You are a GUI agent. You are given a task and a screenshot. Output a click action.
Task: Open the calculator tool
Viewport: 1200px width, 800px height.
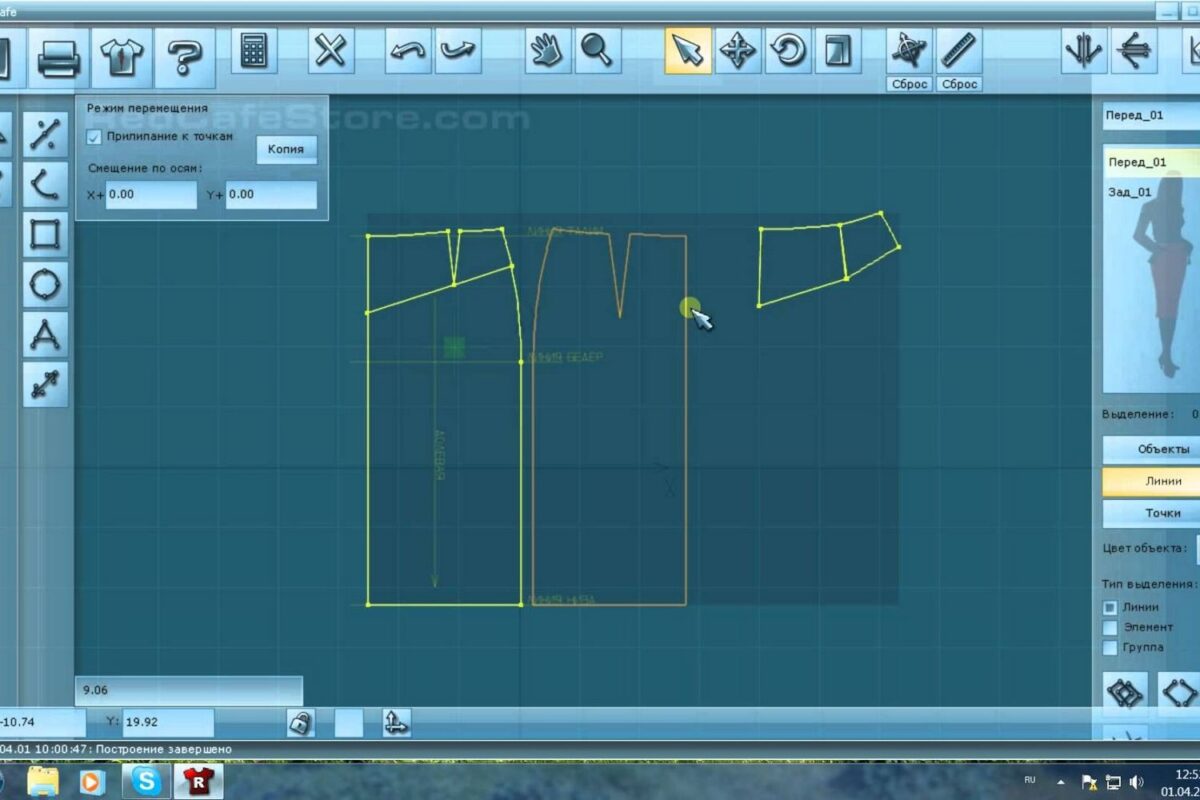(254, 51)
